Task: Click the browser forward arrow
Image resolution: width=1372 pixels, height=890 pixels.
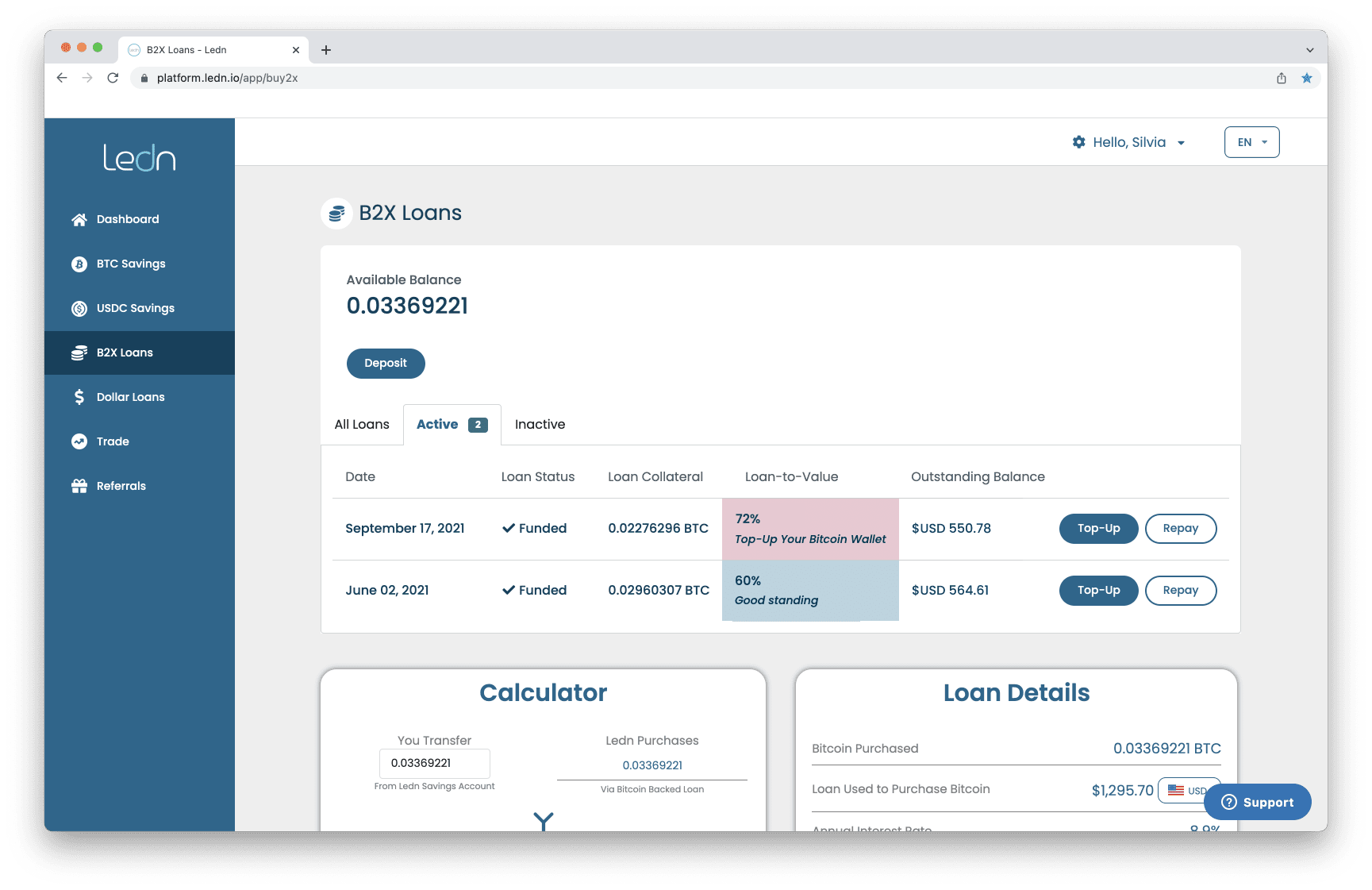Action: click(x=87, y=78)
